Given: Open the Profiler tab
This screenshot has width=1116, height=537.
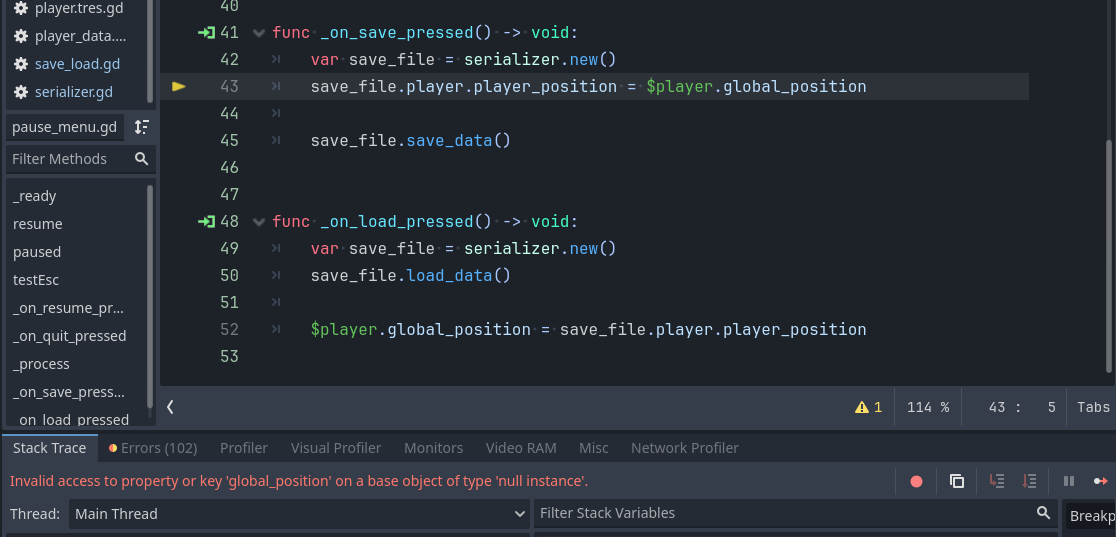Looking at the screenshot, I should (x=244, y=448).
